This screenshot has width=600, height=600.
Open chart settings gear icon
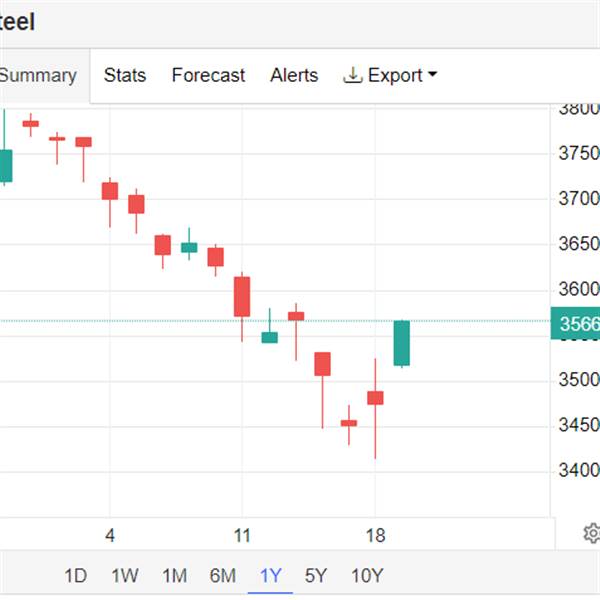[591, 533]
